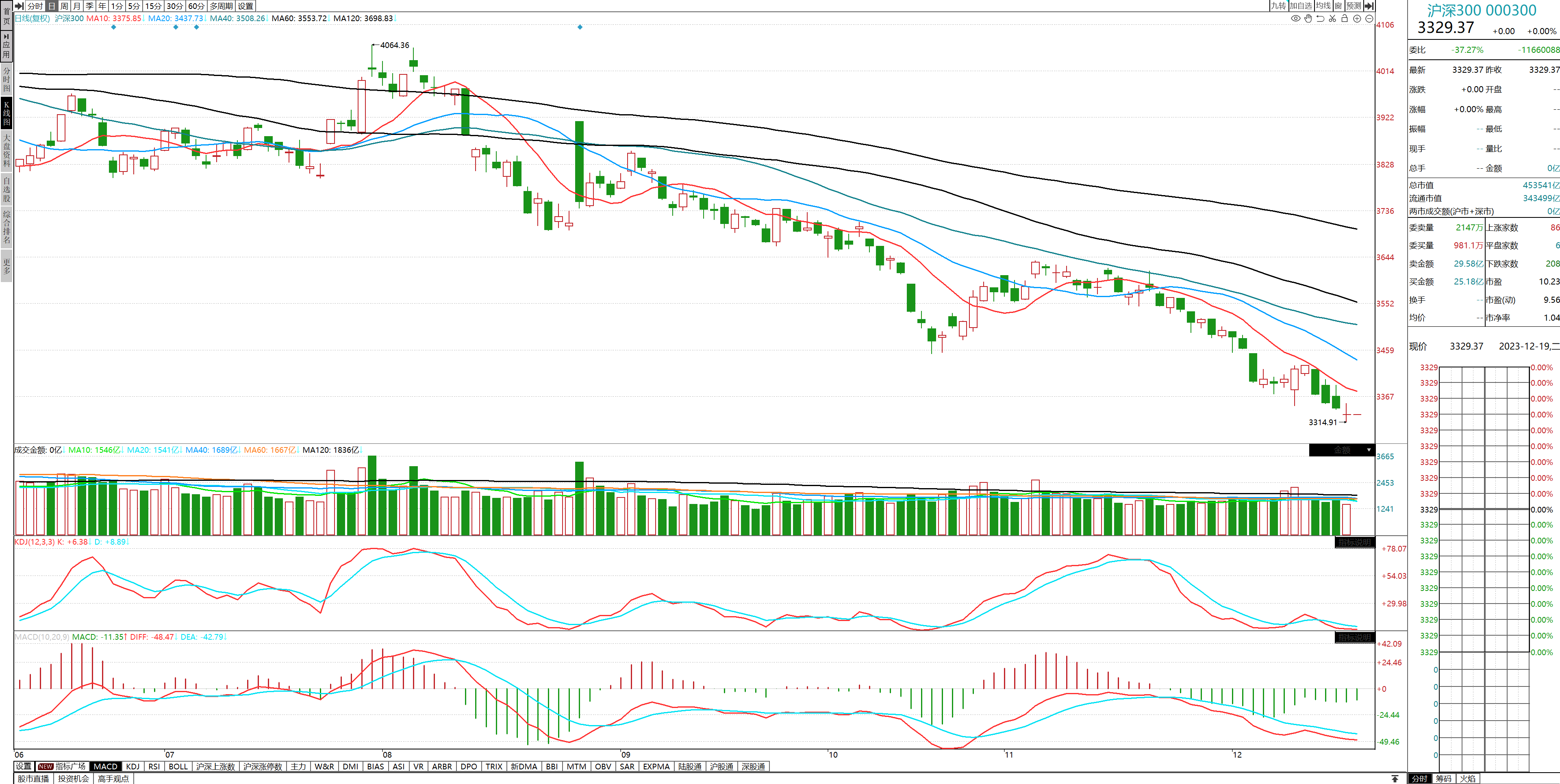Screen dimensions: 1560x784
Task: Select the scissors cut tool icon
Action: pyautogui.click(x=1332, y=19)
